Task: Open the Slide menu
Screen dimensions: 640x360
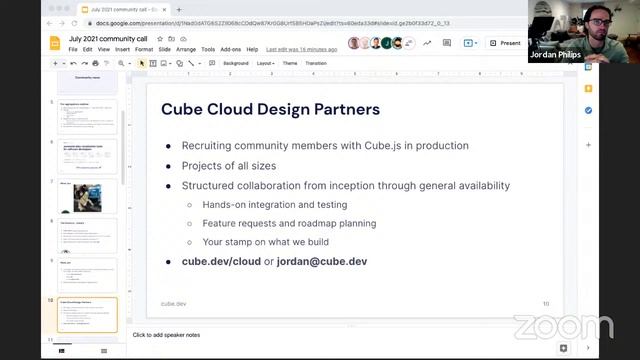Action: pos(164,49)
